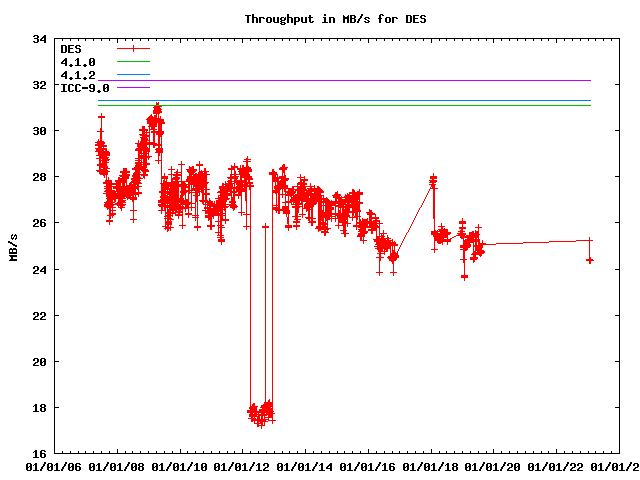Click the data peak near 01/01/18
640x480 pixels.
point(433,181)
